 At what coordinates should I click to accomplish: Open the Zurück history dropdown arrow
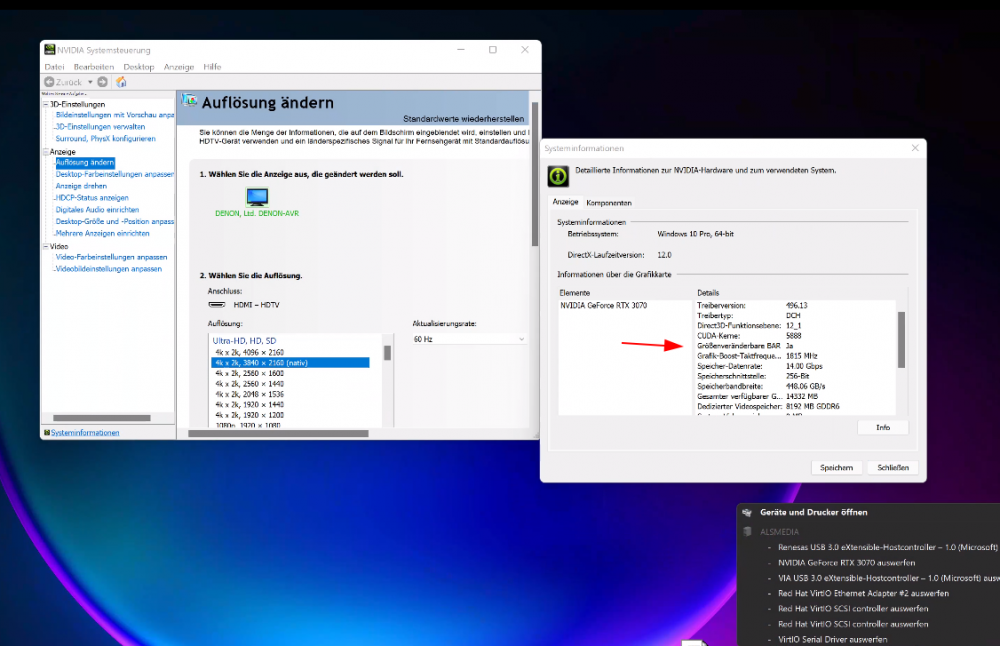[90, 82]
